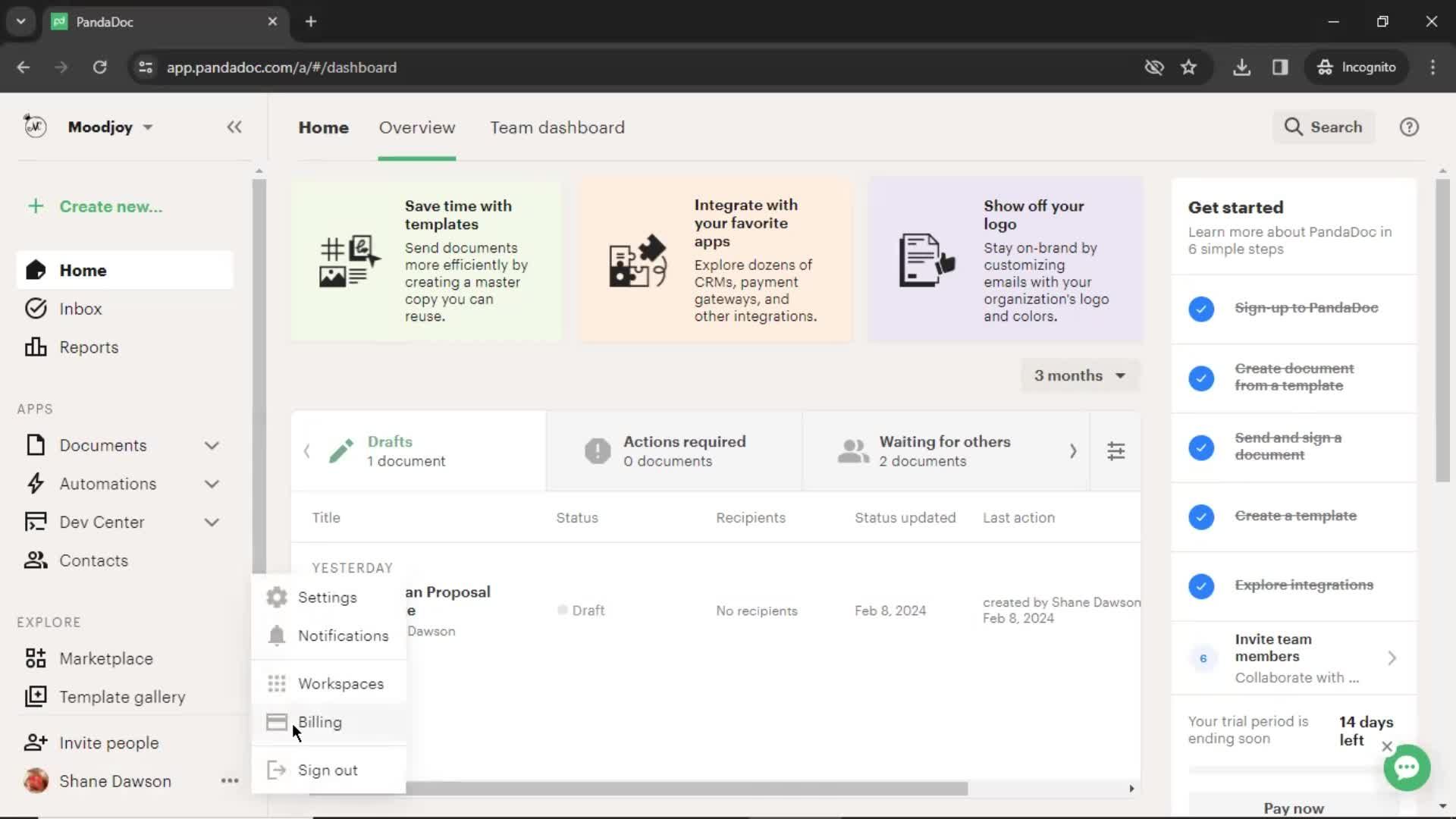Viewport: 1456px width, 819px height.
Task: Select the Billing menu option
Action: (320, 722)
